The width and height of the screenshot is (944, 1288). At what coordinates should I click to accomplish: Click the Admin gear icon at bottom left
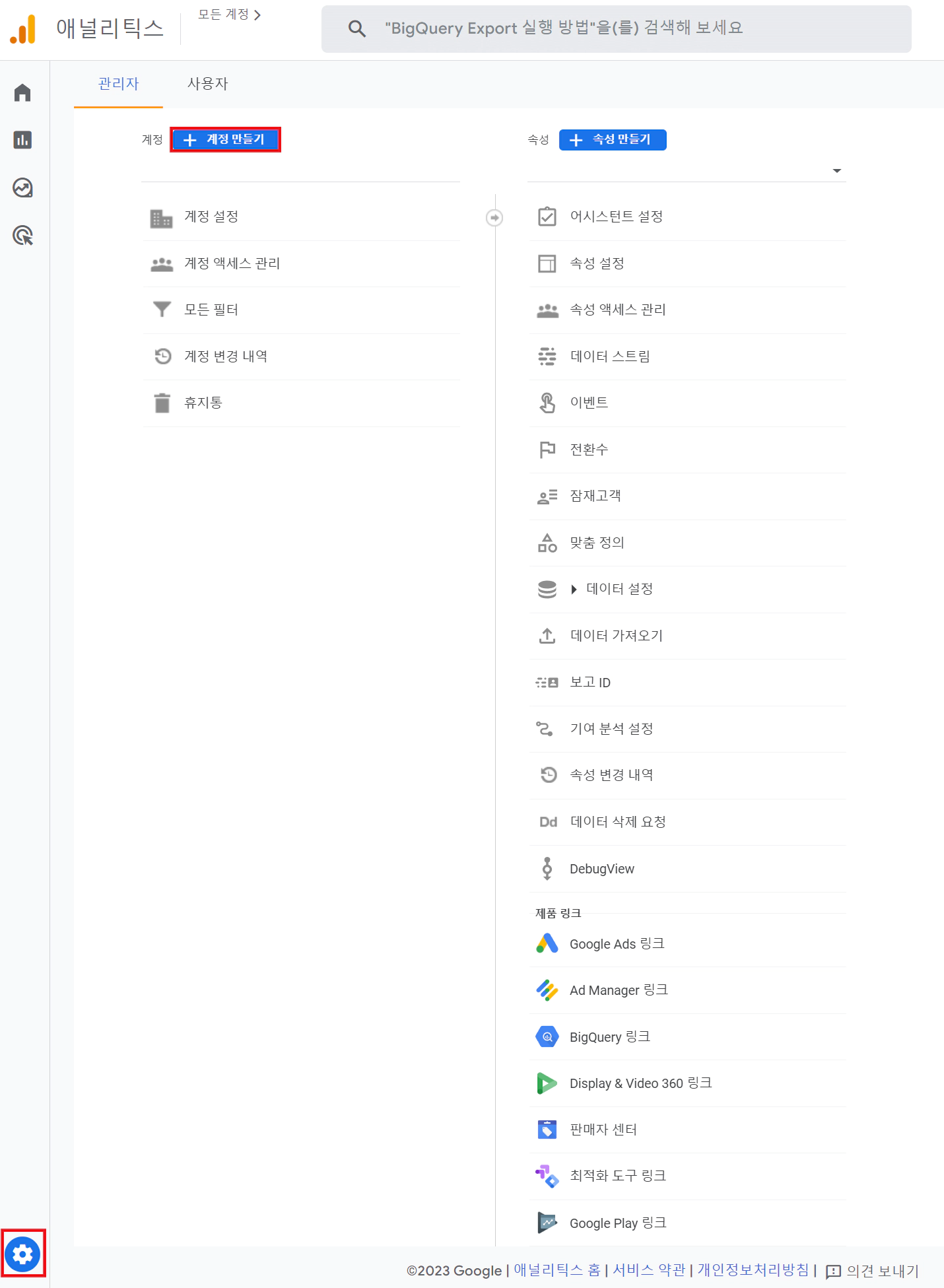click(x=23, y=1254)
